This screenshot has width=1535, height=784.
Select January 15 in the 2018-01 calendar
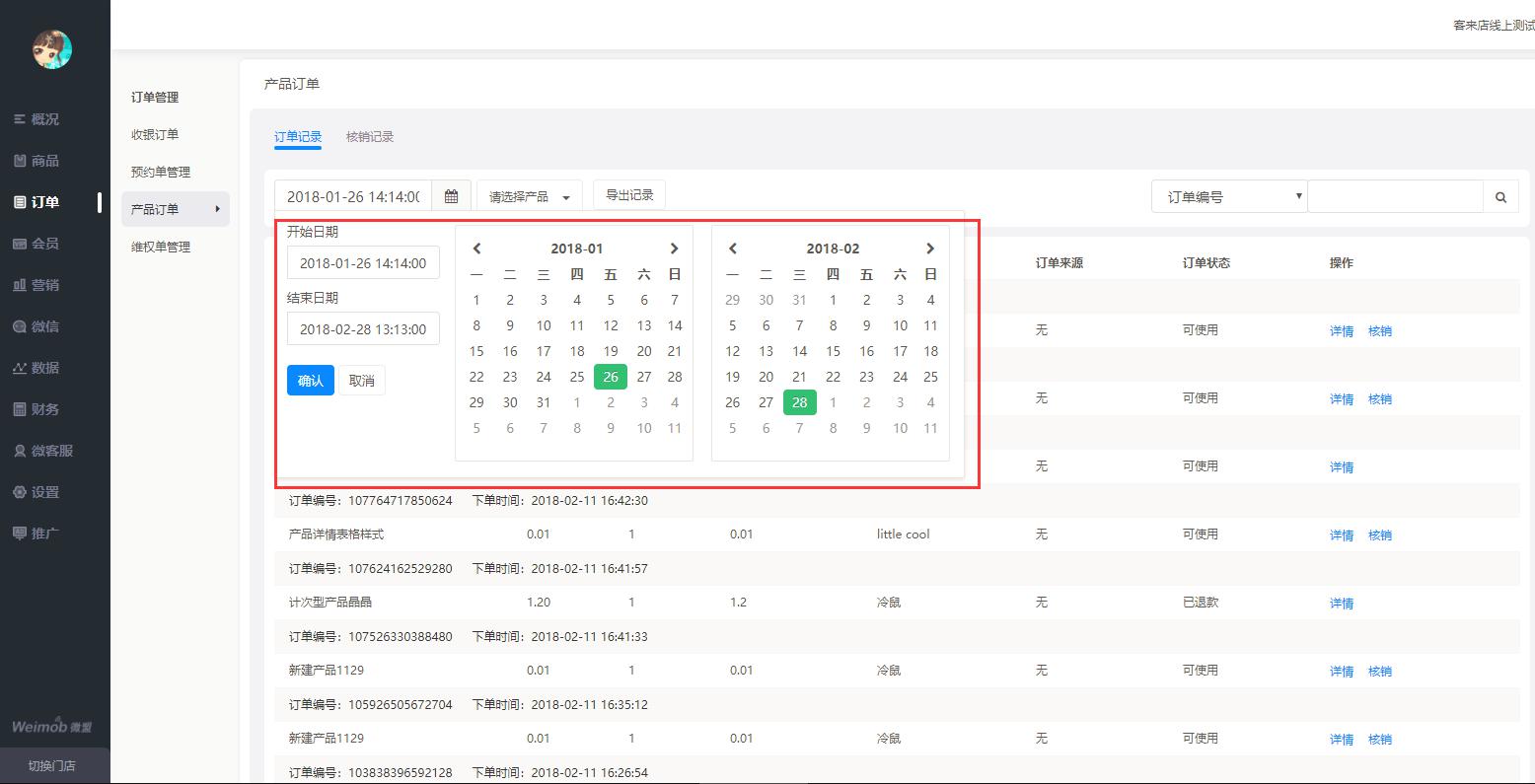[x=476, y=351]
